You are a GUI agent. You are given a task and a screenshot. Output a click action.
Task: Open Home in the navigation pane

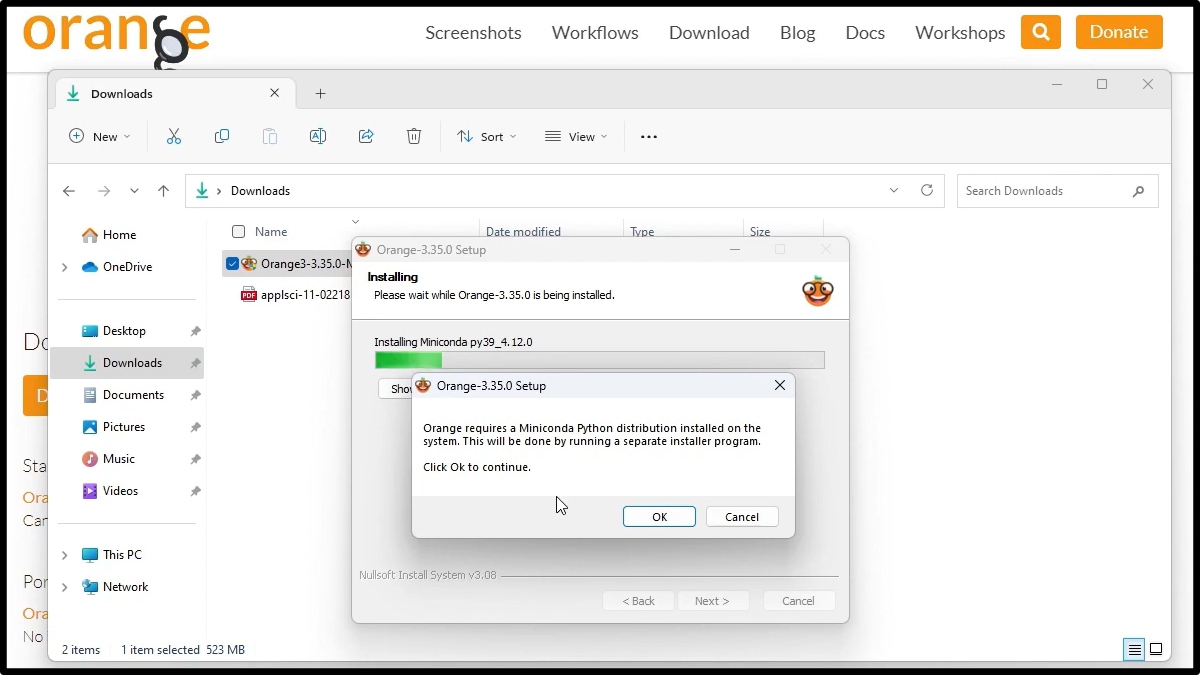click(x=119, y=235)
